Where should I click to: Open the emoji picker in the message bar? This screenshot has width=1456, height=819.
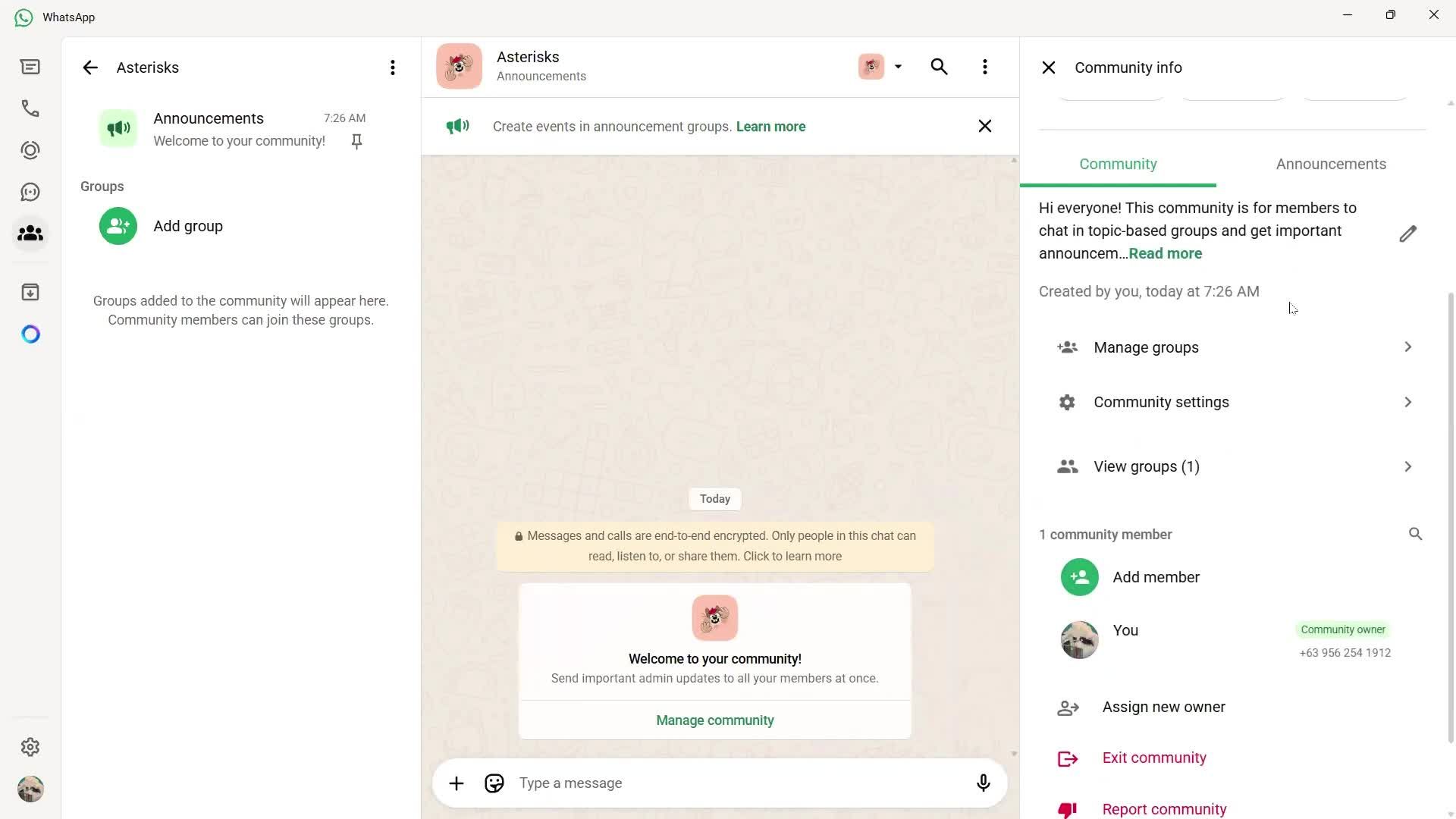pos(494,783)
